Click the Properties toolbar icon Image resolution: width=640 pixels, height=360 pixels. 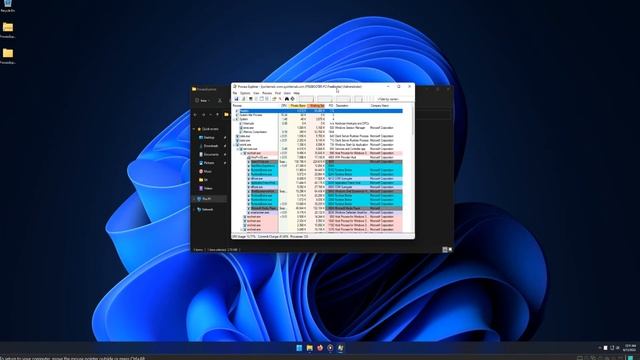pos(274,99)
